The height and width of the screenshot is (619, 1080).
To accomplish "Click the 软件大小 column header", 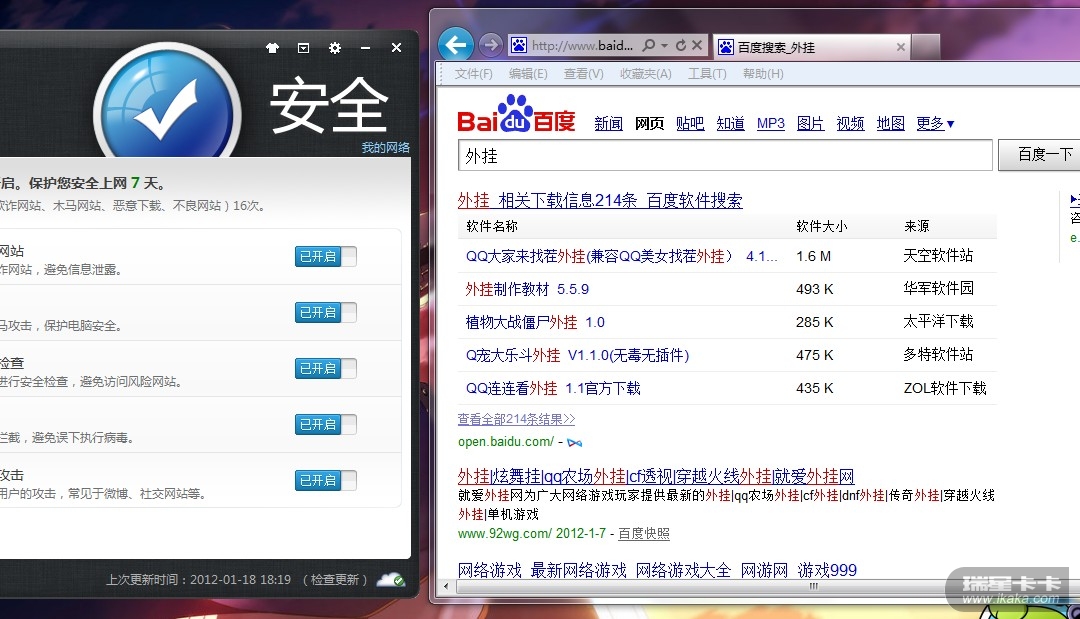I will (821, 227).
